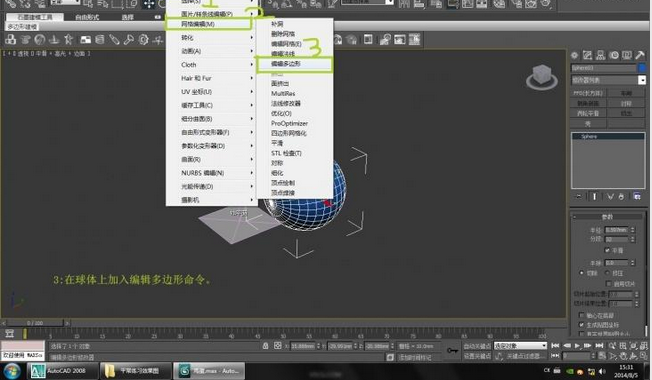
Task: Open the NURBS Editing submenu
Action: click(x=211, y=173)
